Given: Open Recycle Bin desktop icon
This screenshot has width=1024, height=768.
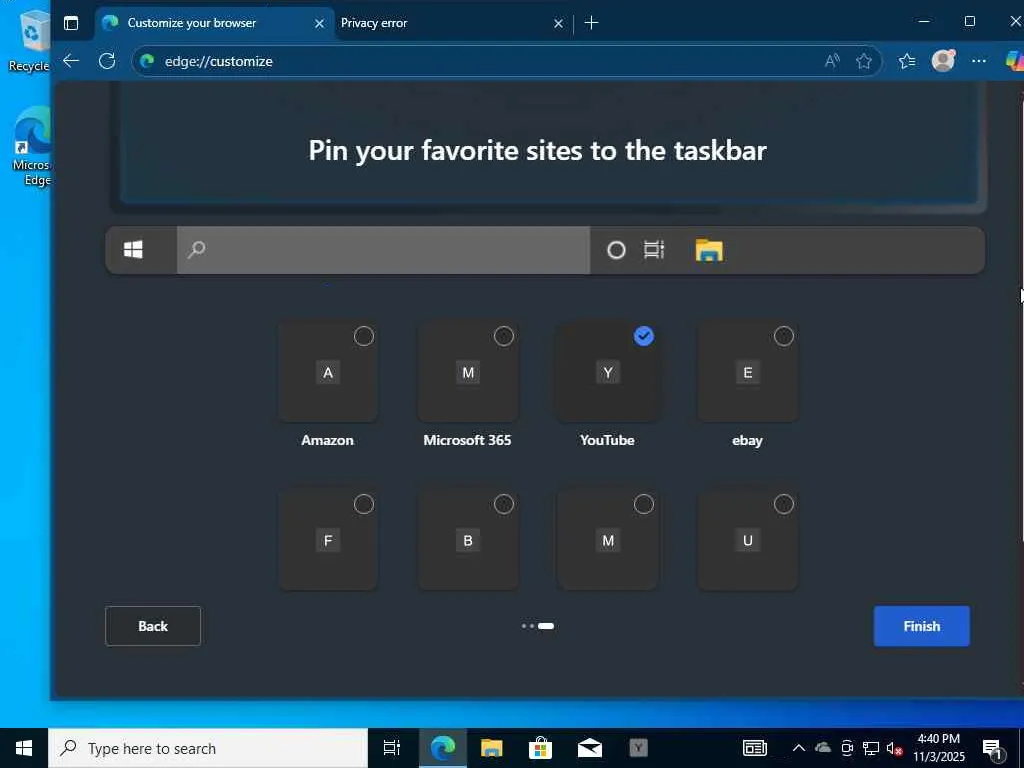Looking at the screenshot, I should [29, 41].
